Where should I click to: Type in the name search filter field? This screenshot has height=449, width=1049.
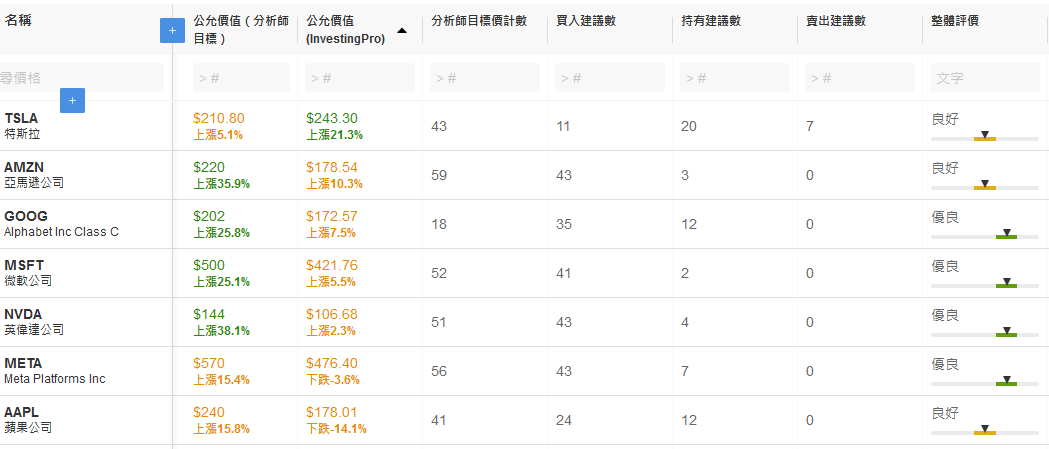click(x=82, y=77)
